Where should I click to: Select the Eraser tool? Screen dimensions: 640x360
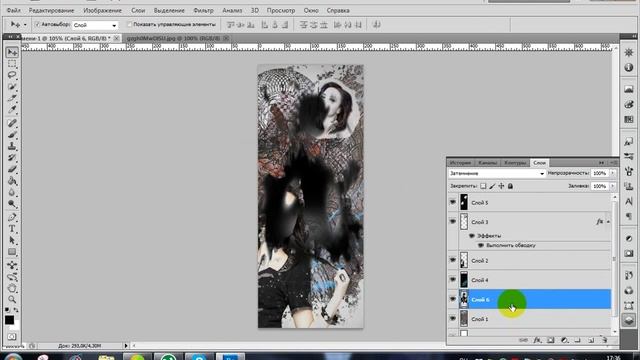pos(12,169)
